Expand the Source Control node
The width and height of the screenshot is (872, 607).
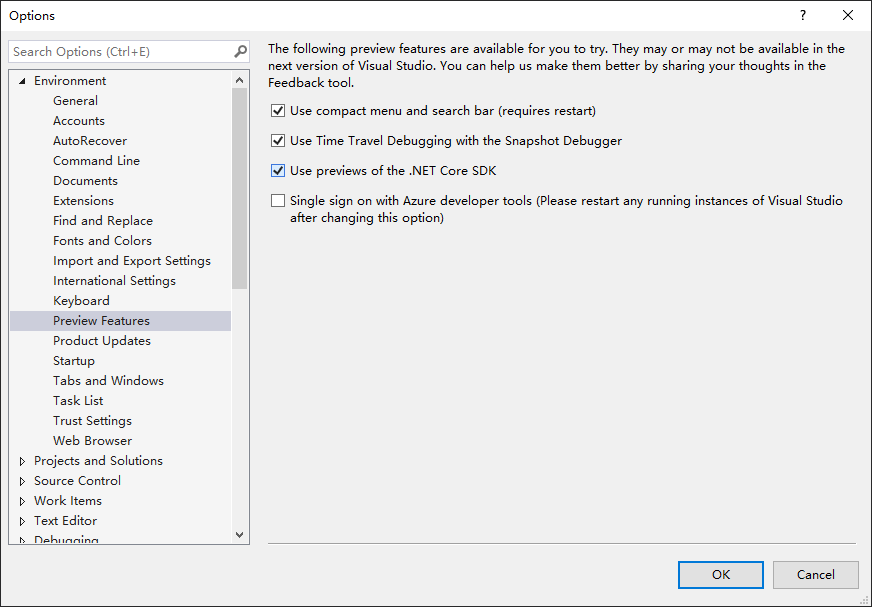(x=22, y=481)
